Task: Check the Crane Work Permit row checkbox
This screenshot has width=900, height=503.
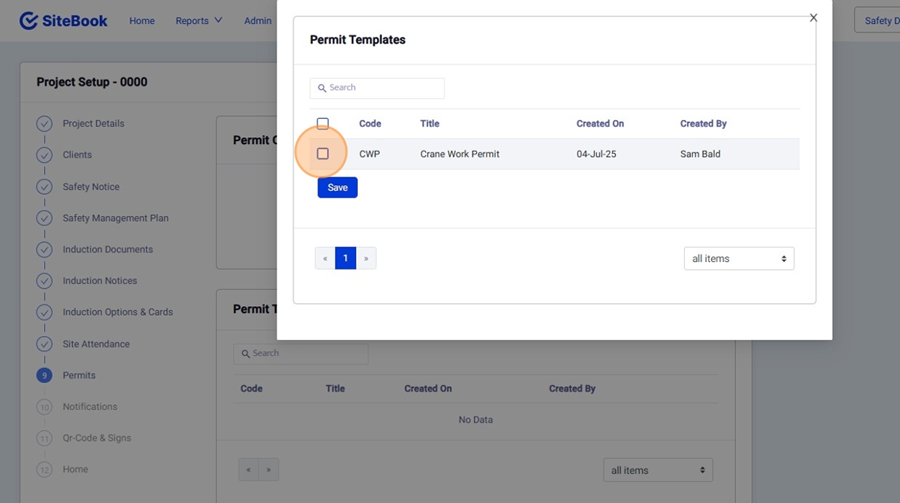Action: 322,154
